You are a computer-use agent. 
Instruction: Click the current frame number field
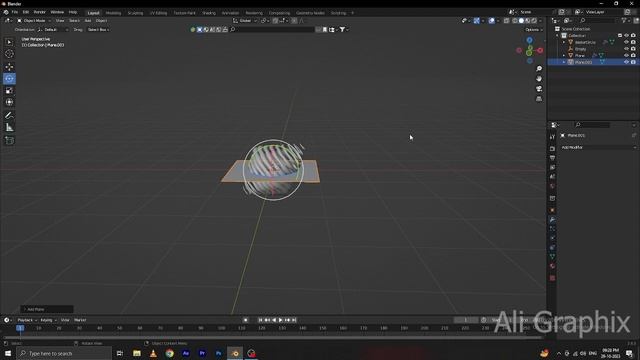tap(466, 320)
